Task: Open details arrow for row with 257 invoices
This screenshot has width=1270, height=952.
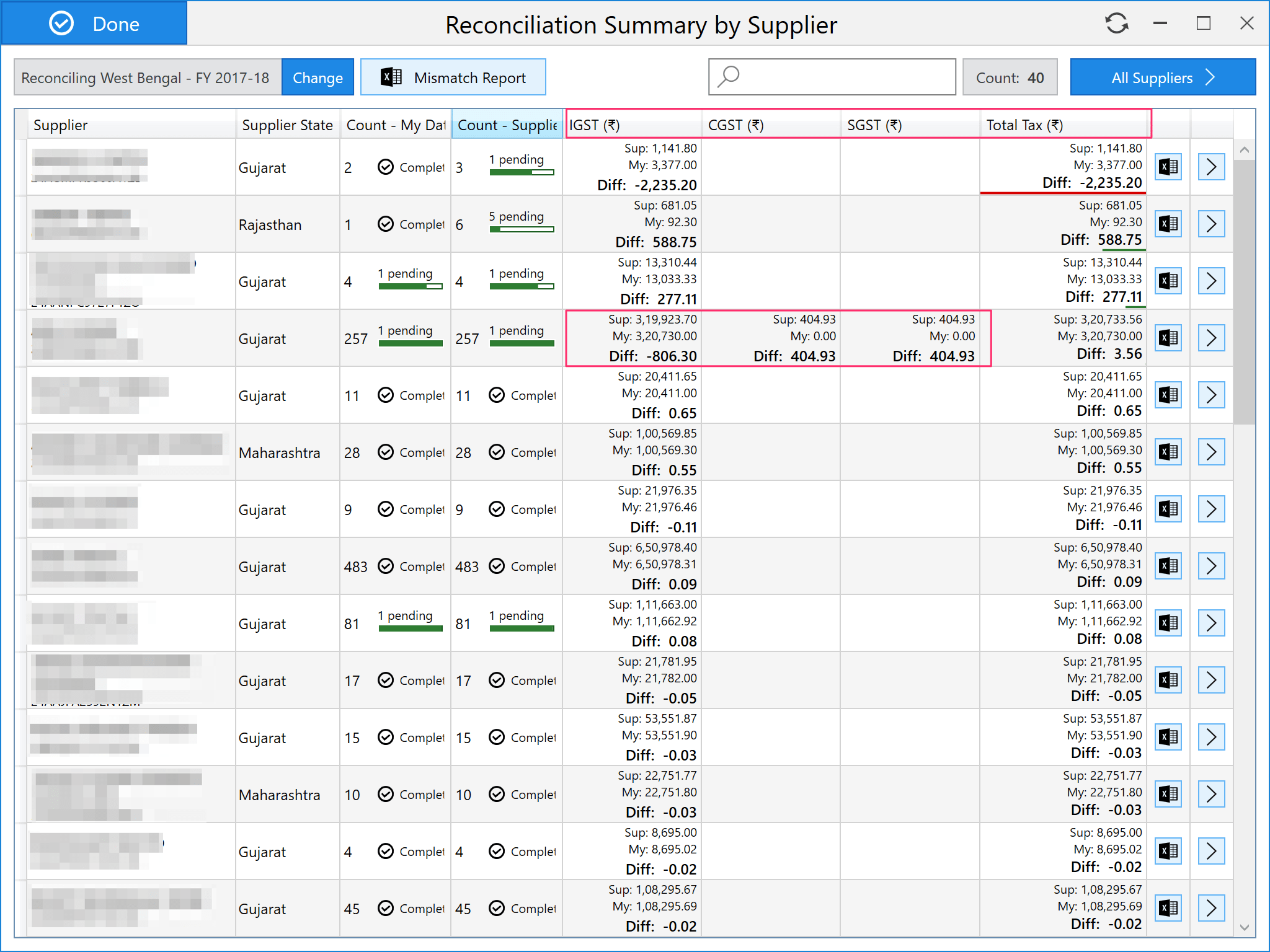Action: click(x=1211, y=338)
